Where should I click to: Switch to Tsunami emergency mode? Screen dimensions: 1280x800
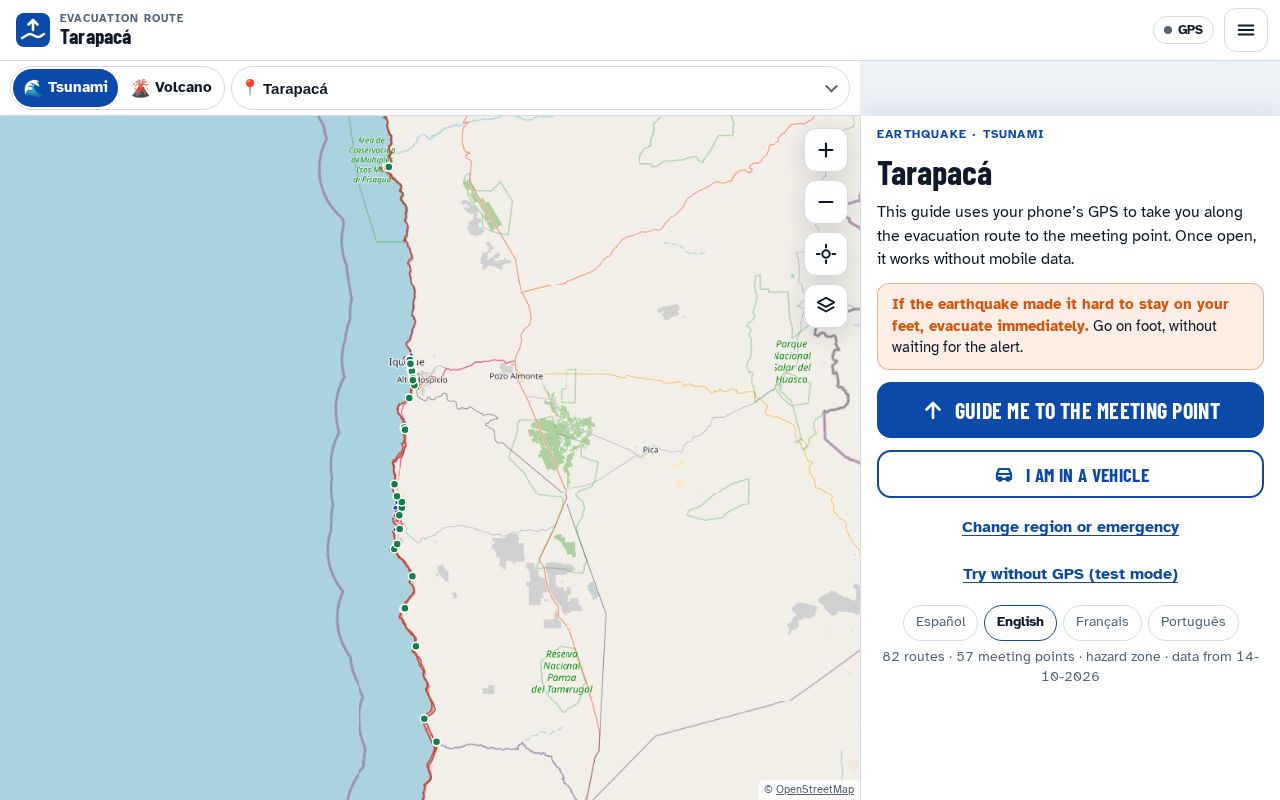(65, 88)
